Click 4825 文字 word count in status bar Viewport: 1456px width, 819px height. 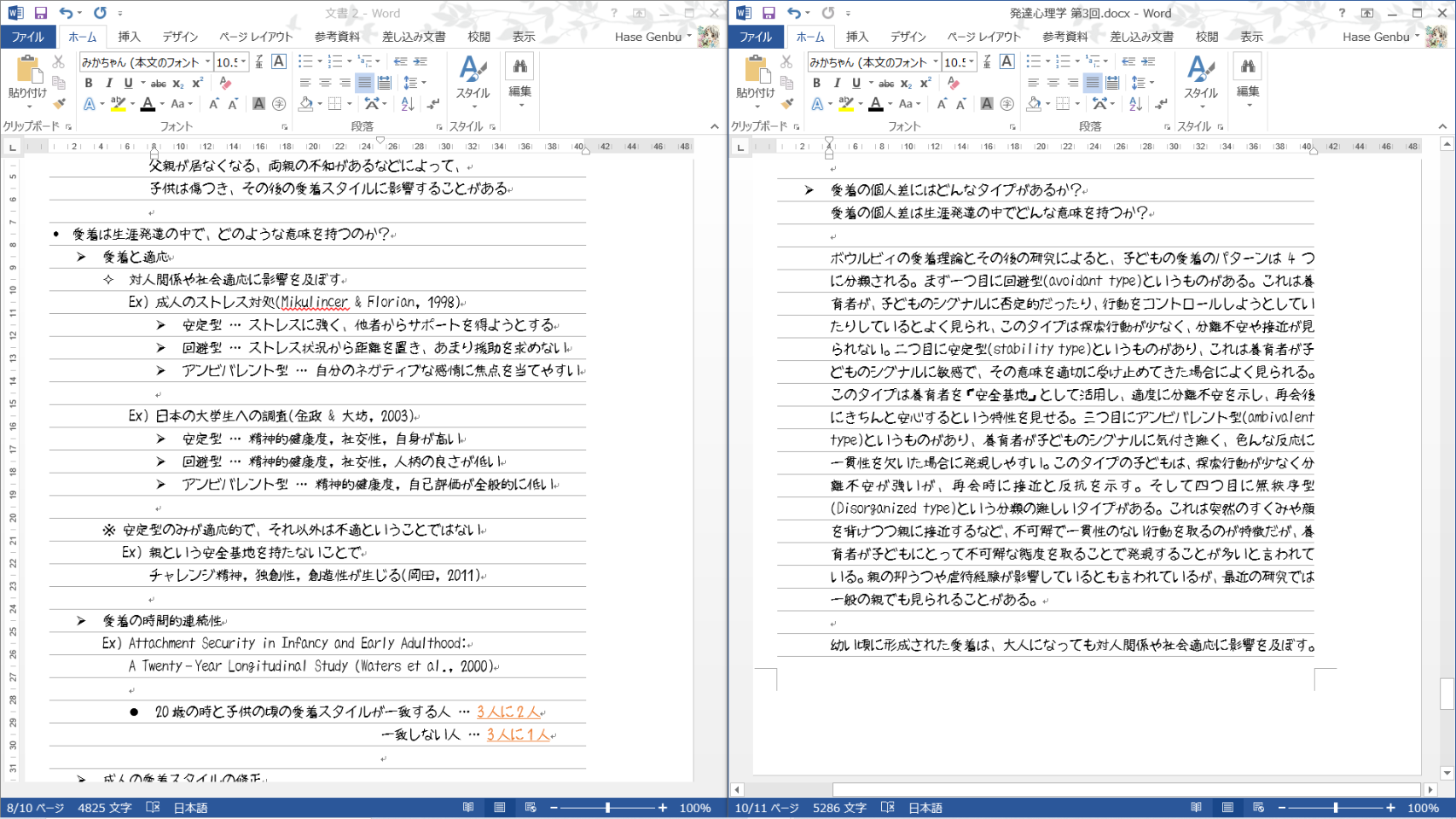coord(104,808)
